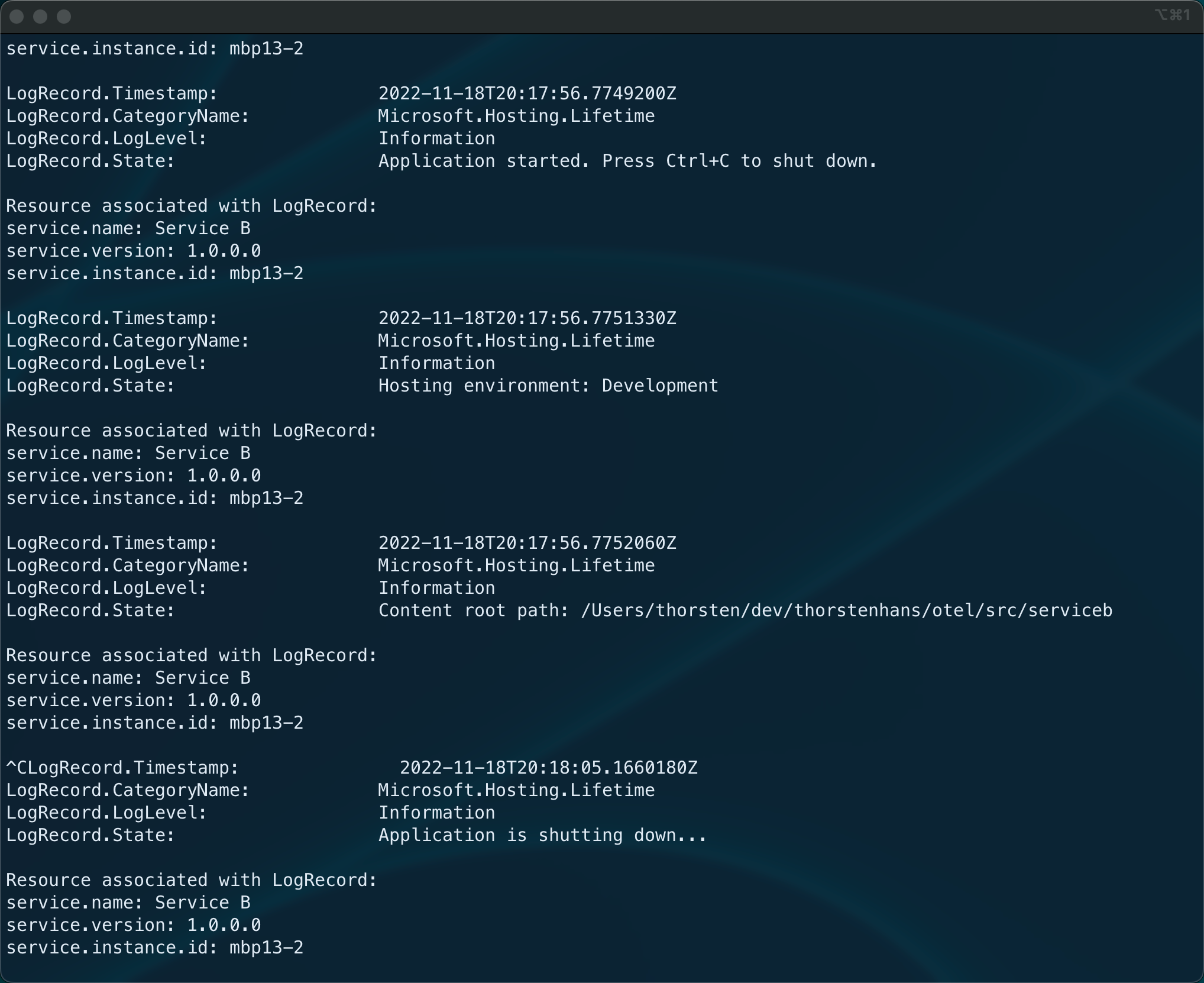Image resolution: width=1204 pixels, height=983 pixels.
Task: Click the timestamp ending in 7751330Z
Action: (527, 318)
